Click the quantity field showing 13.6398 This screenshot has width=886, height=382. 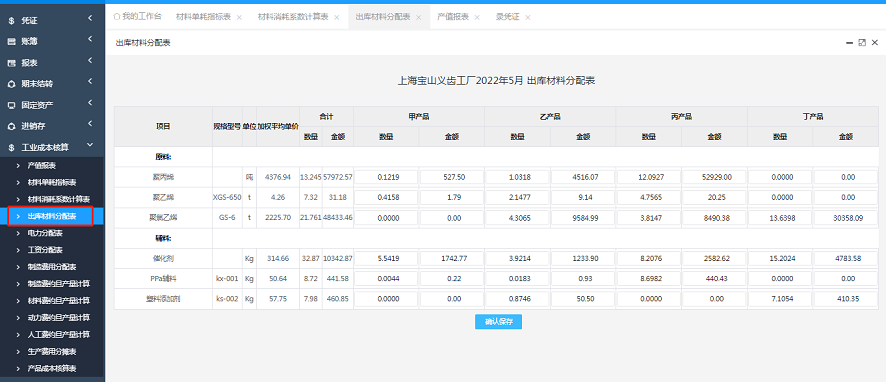(x=780, y=218)
